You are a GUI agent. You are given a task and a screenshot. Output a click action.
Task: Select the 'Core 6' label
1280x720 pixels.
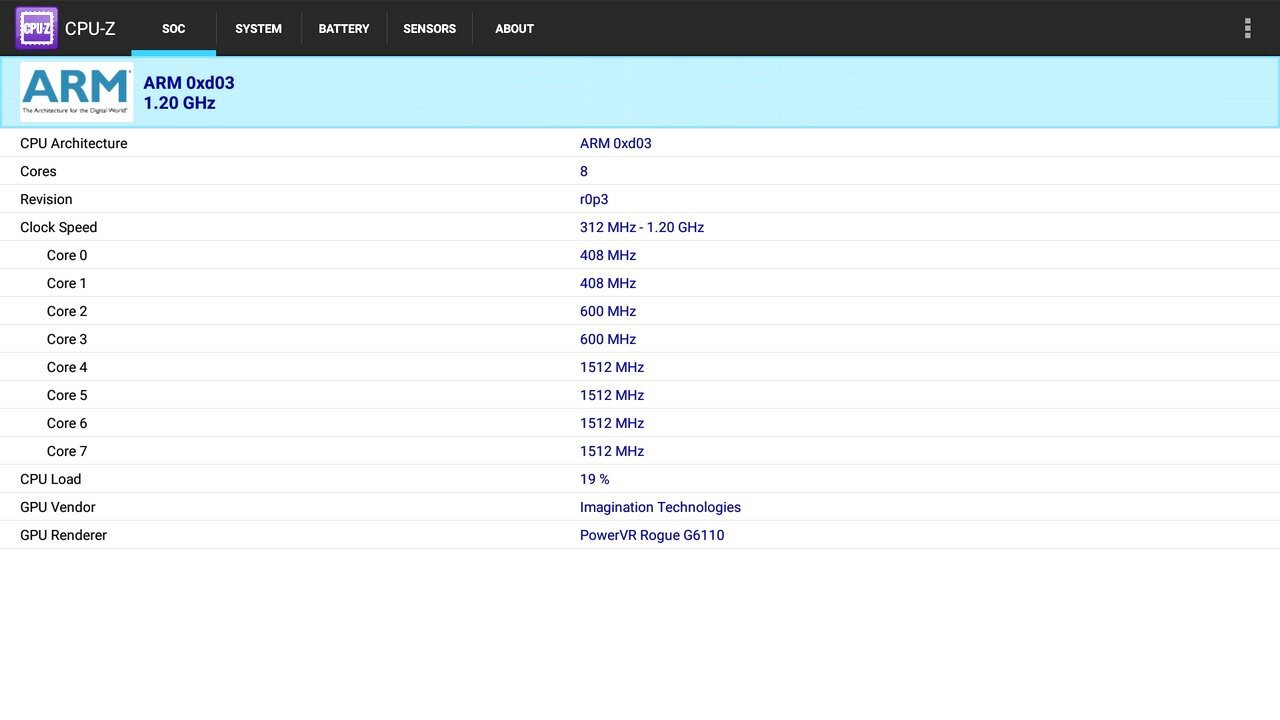click(x=67, y=423)
